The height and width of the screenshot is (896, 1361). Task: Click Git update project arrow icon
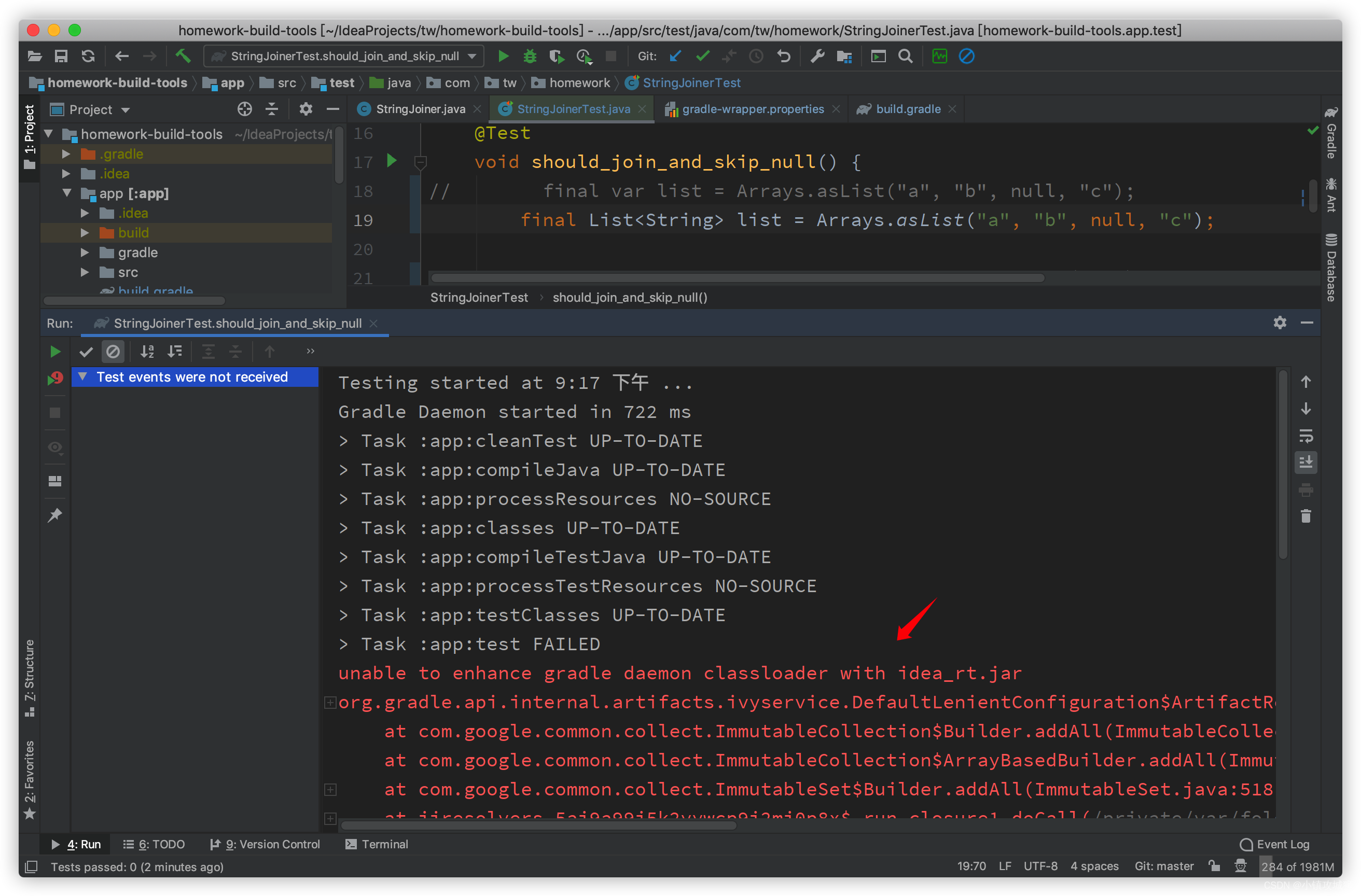pos(676,56)
